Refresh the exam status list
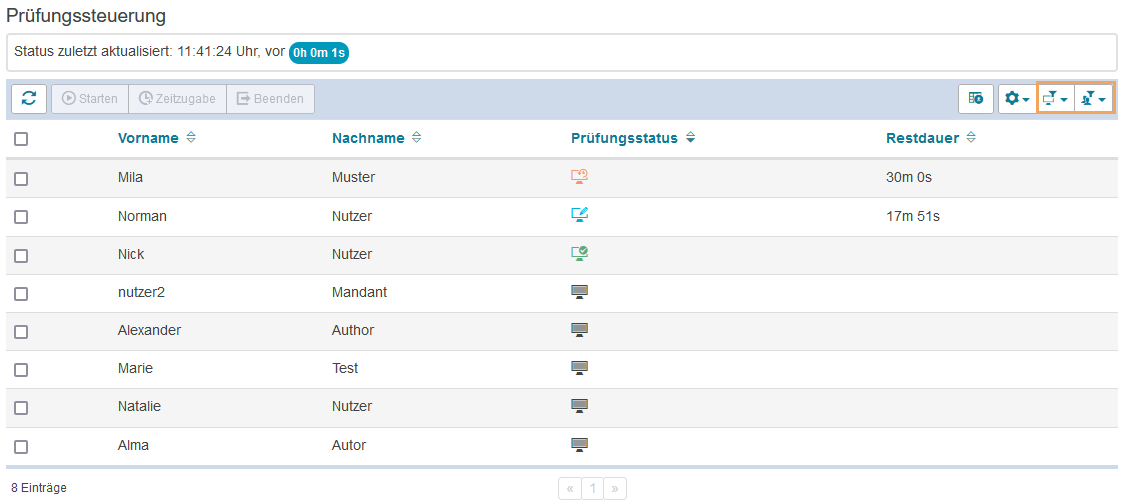1129x504 pixels. 29,99
